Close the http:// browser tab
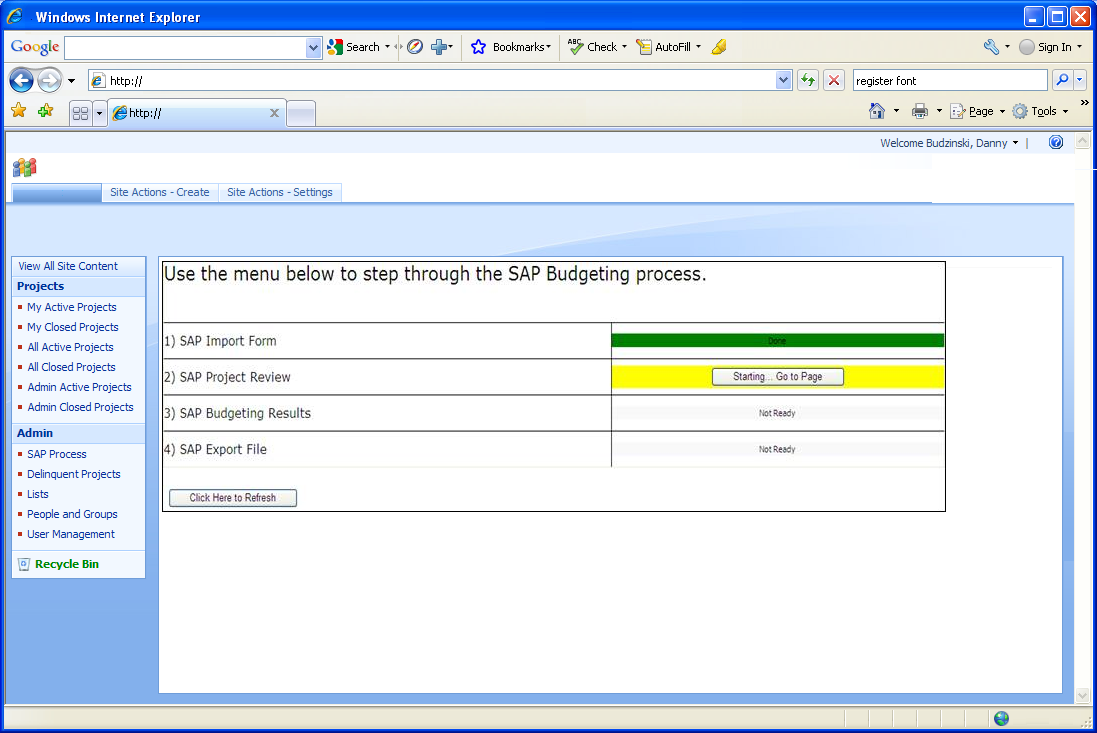The height and width of the screenshot is (733, 1097). tap(274, 113)
